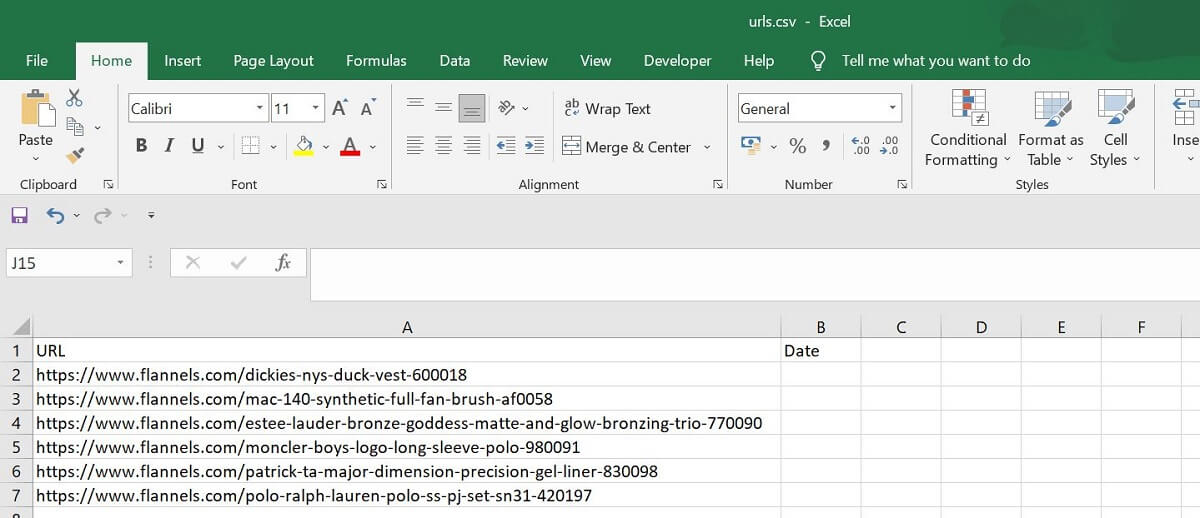Open Clipboard pane dialog launcher
This screenshot has width=1200, height=518.
coord(108,185)
